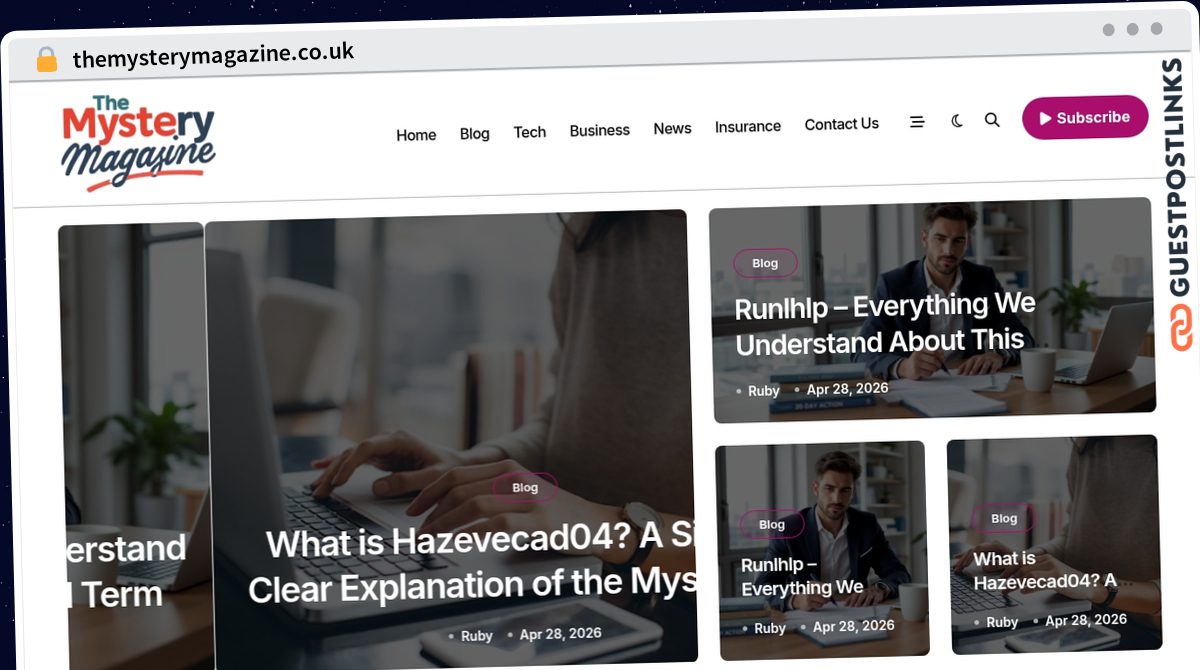Click Apr 28, 2026 on small Runlhlp card
Viewport: 1200px width, 670px height.
[x=853, y=626]
